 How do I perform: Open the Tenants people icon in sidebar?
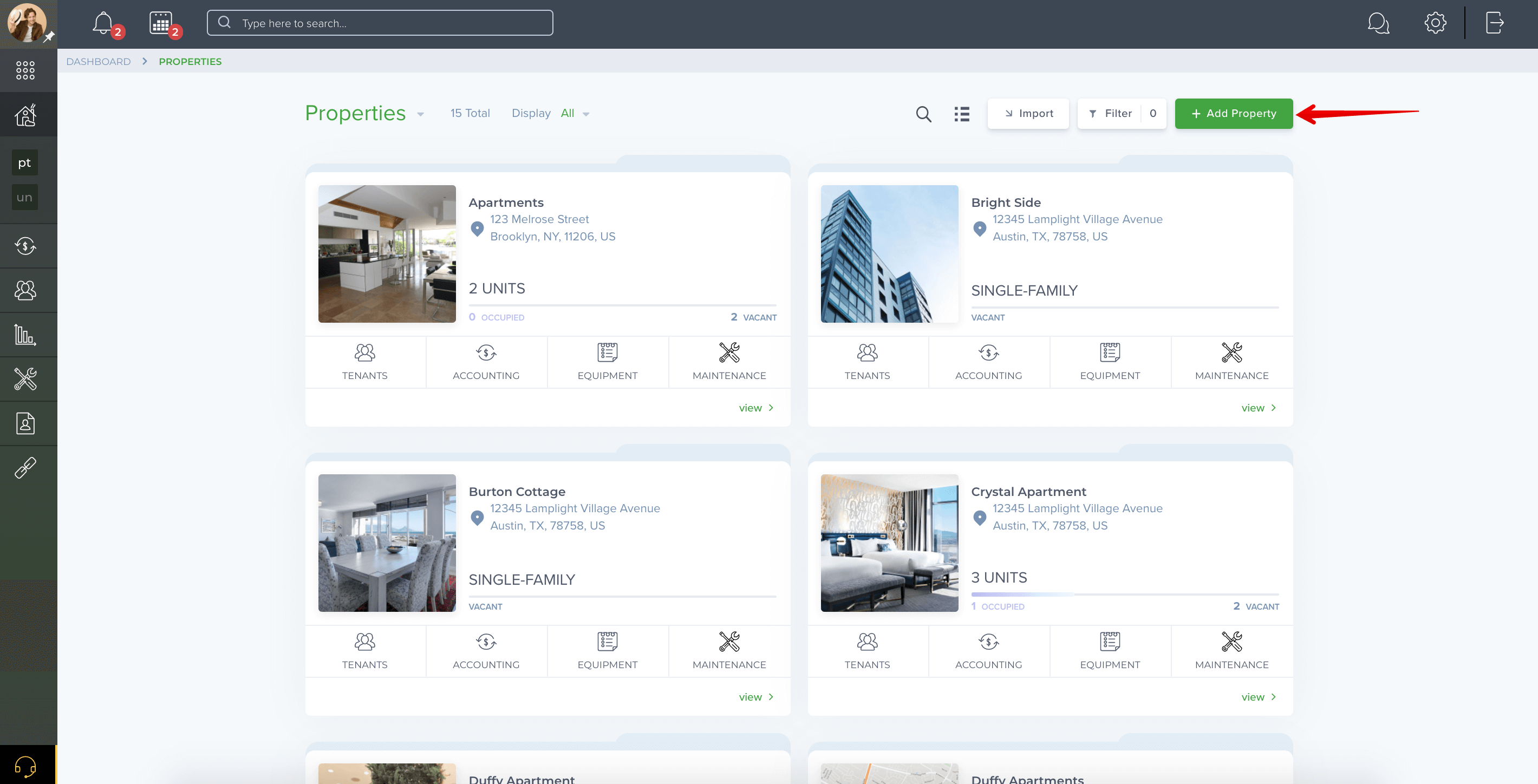[x=25, y=290]
